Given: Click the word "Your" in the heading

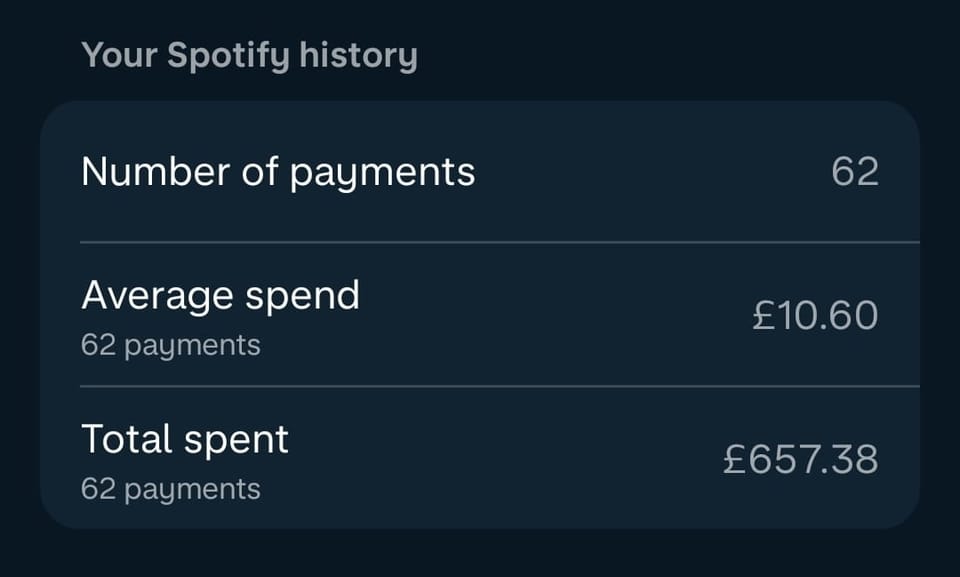Looking at the screenshot, I should click(118, 56).
